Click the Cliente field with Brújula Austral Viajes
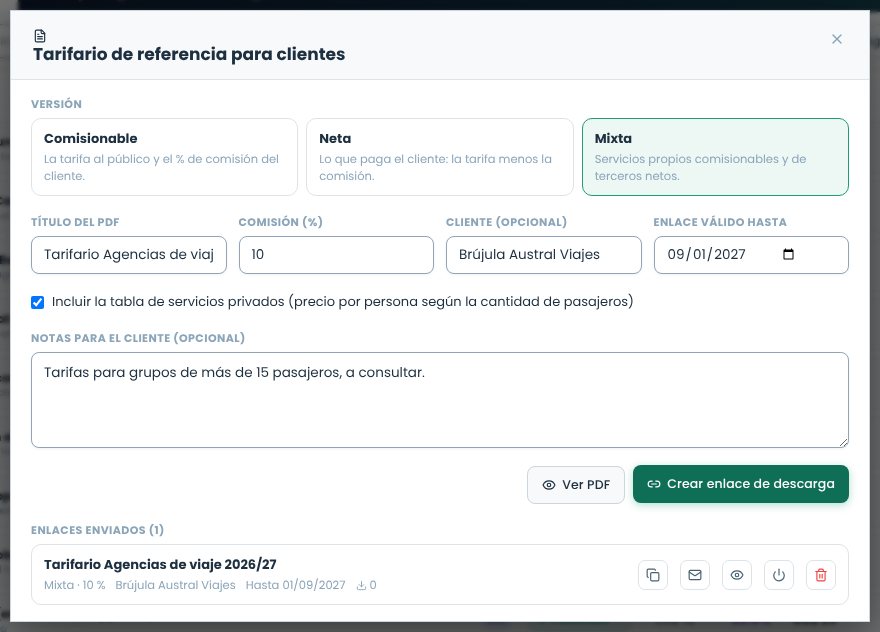Screen dimensions: 880x632 544,255
